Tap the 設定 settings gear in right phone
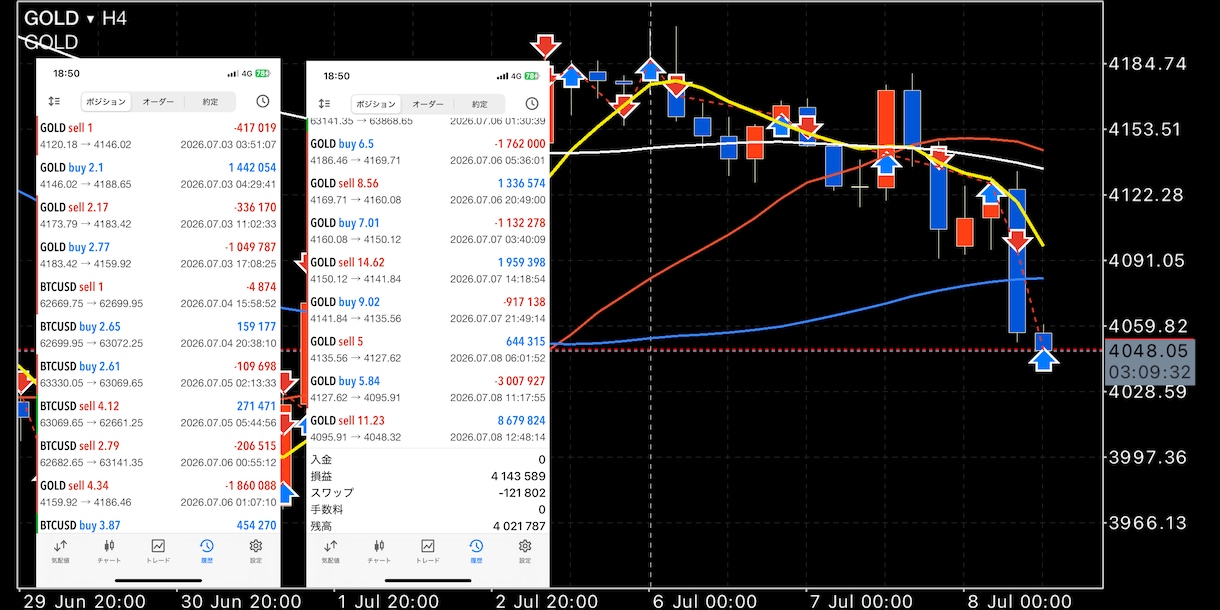Viewport: 1220px width, 610px height. (525, 550)
